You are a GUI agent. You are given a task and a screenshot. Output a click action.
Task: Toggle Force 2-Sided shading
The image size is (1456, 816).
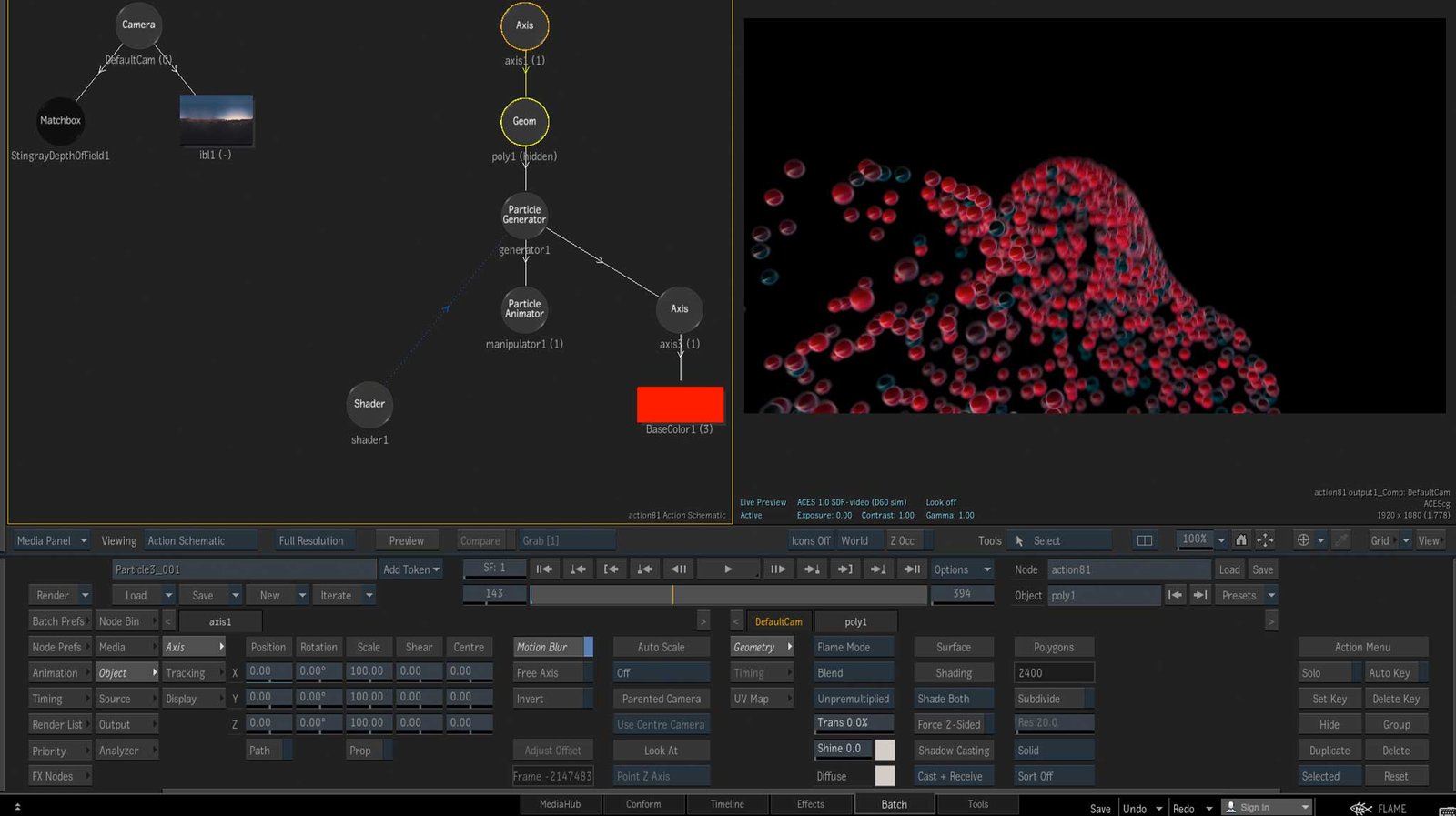948,725
